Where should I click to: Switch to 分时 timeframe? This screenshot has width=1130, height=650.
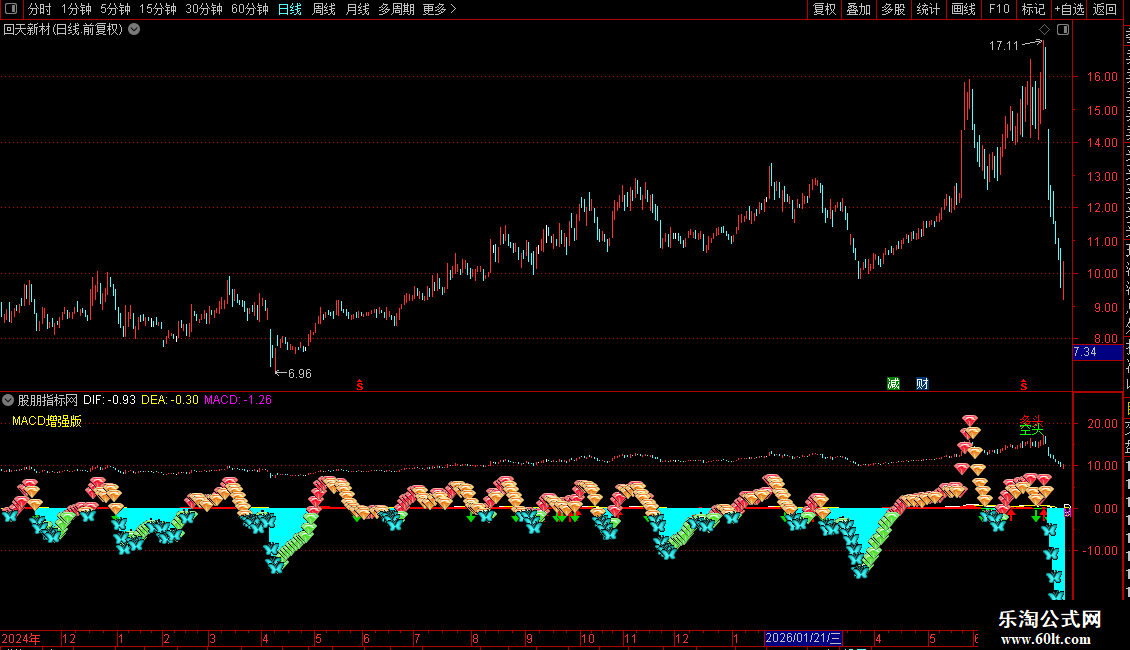[x=40, y=9]
